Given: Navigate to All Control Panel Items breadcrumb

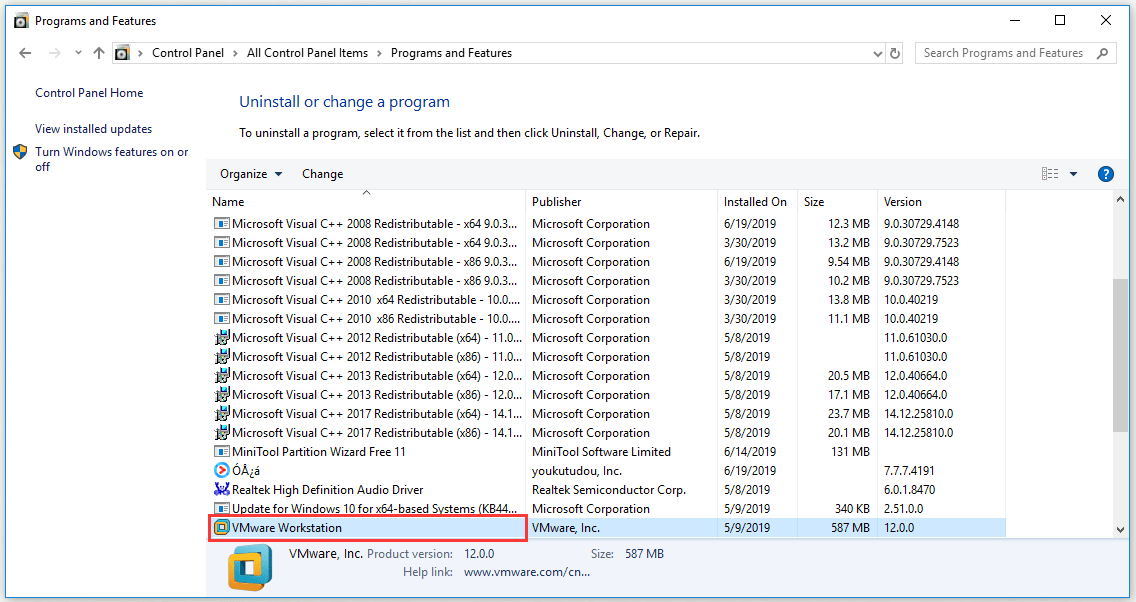Looking at the screenshot, I should tap(307, 52).
